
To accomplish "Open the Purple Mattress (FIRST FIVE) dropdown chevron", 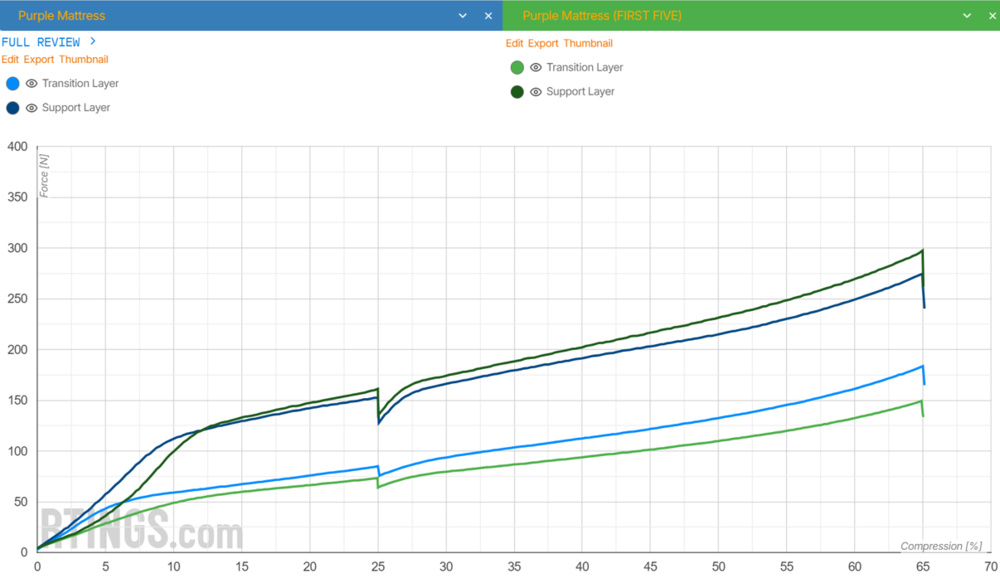I will click(965, 15).
